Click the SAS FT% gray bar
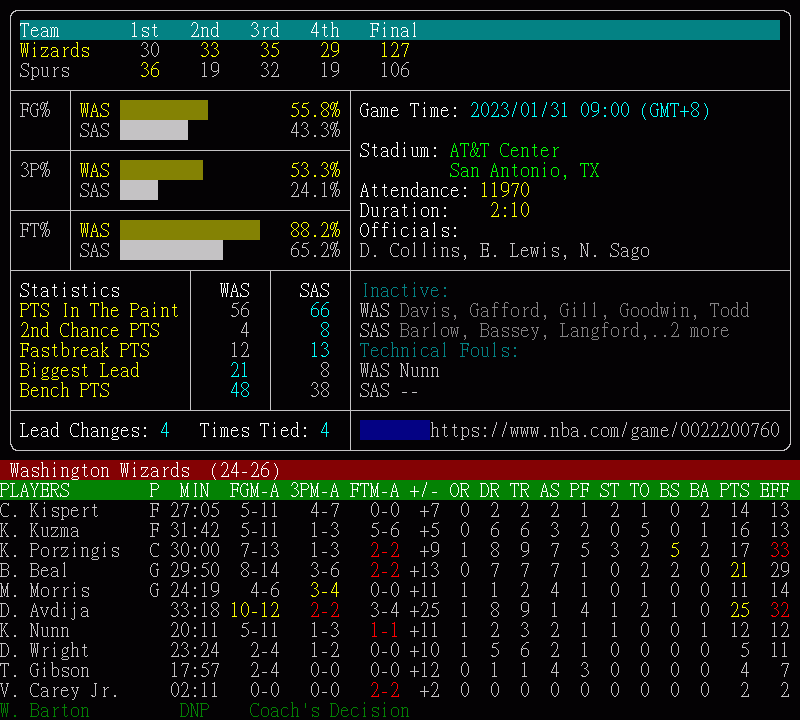 (x=171, y=250)
